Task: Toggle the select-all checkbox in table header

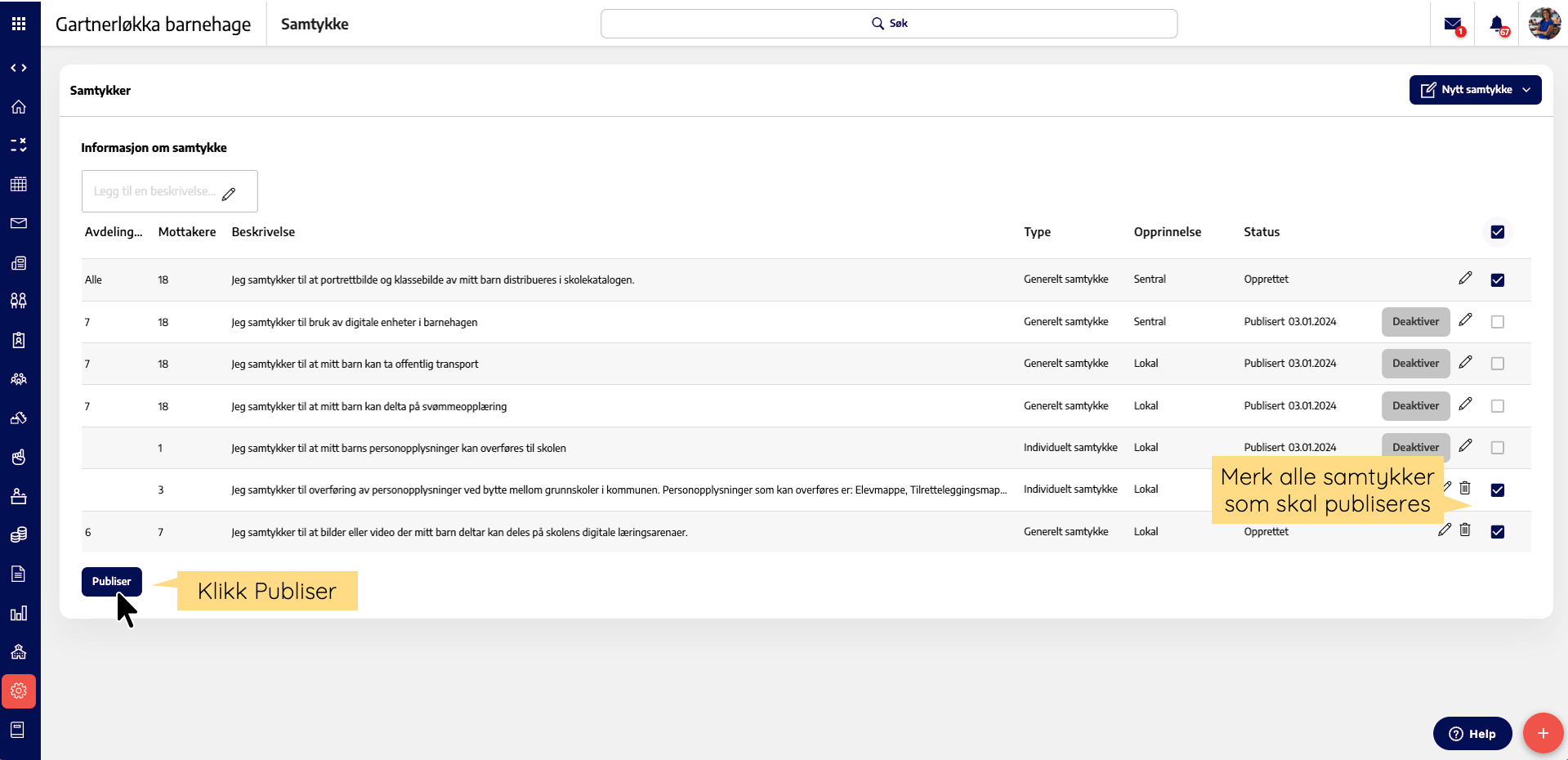Action: coord(1497,232)
